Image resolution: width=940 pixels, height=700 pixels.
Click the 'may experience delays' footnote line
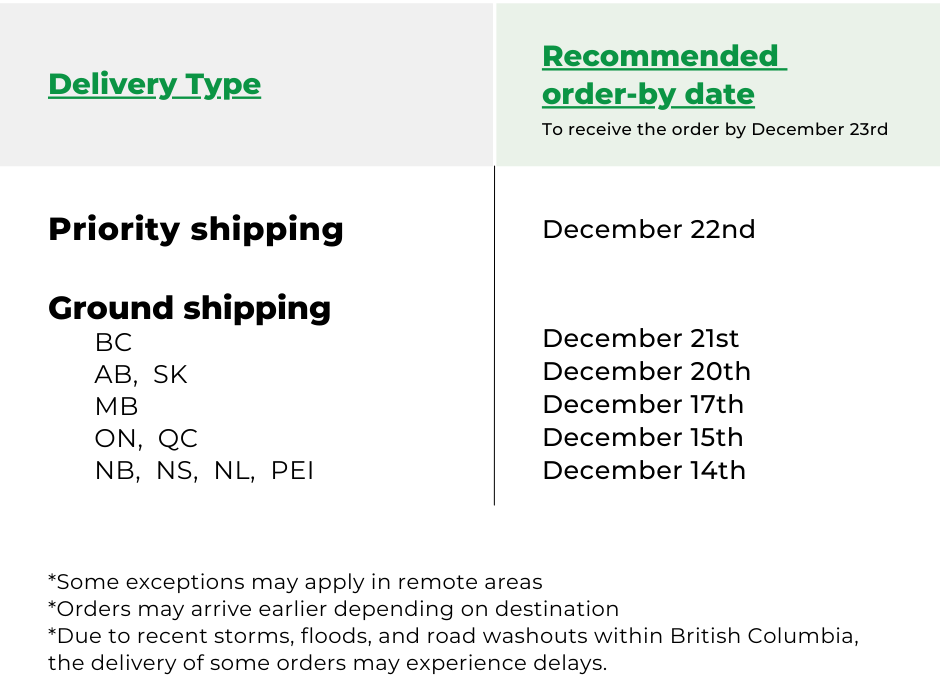pos(327,662)
